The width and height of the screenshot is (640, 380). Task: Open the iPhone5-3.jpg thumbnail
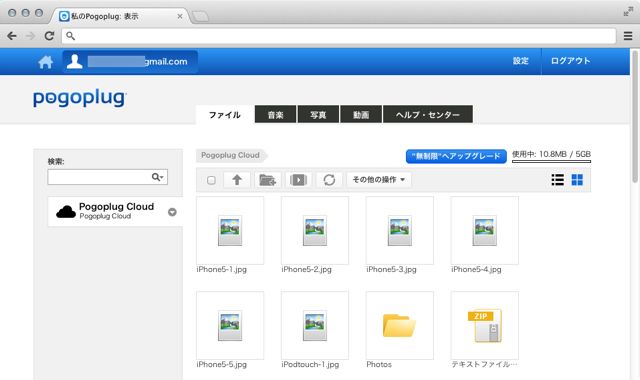click(x=400, y=230)
